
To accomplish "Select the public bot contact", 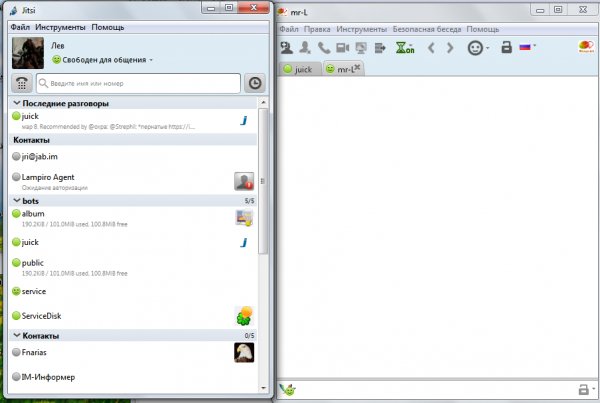I will 132,267.
